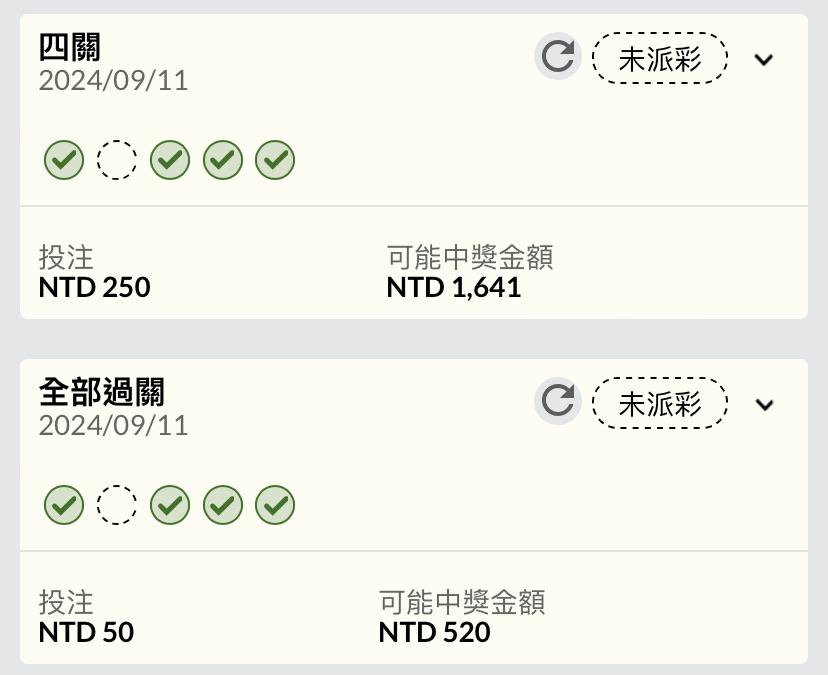
Task: Click fifth green checkmark in 全部過關 card
Action: [275, 505]
